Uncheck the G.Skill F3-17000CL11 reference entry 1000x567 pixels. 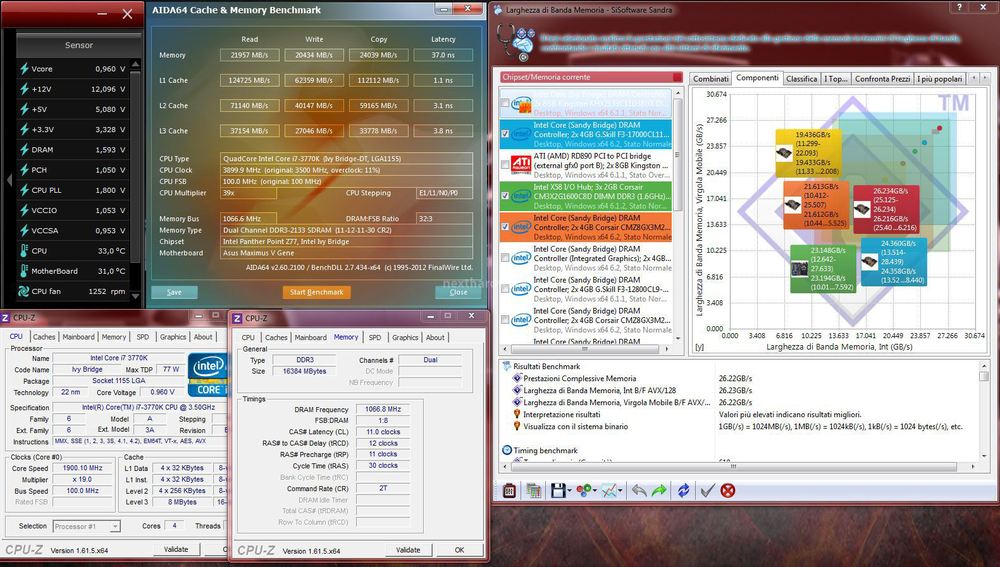pyautogui.click(x=506, y=134)
